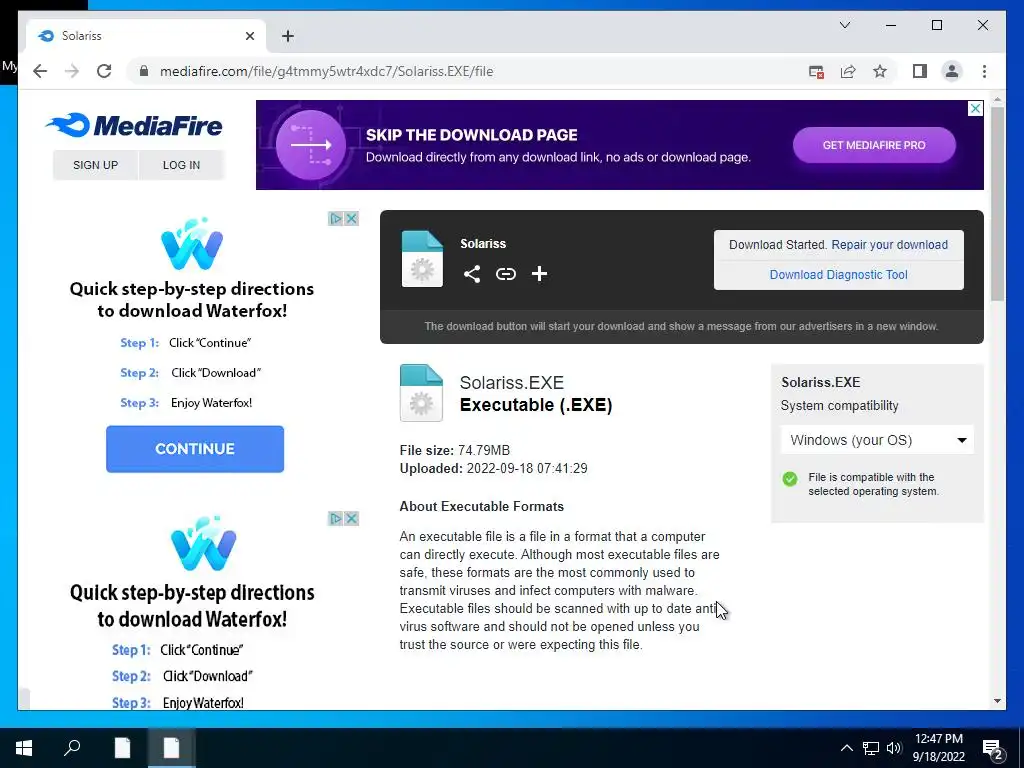Open the blocked pop-up indicator in address bar
Screen dimensions: 1024x768
(816, 72)
